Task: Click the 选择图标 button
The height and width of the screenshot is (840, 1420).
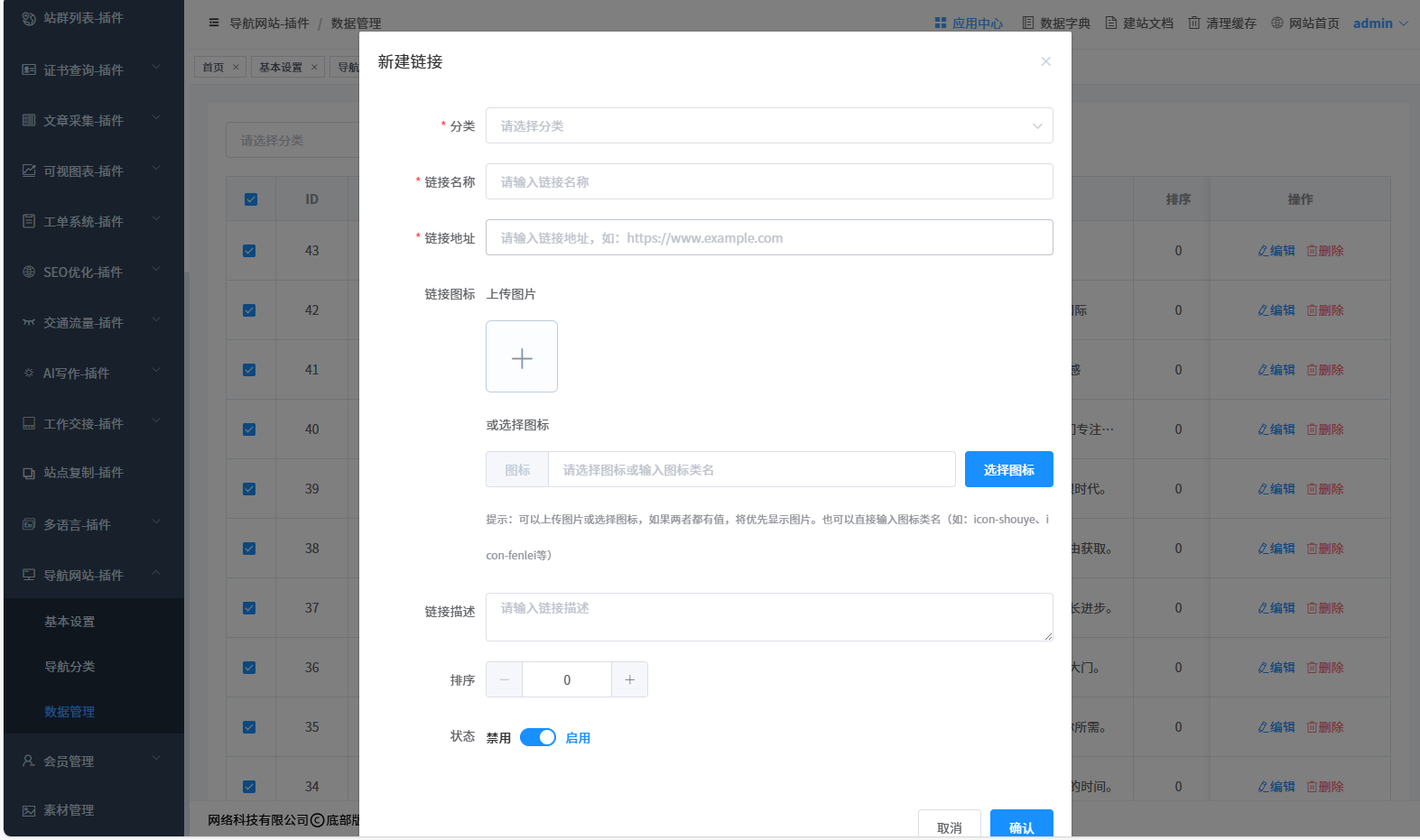Action: [x=1008, y=470]
